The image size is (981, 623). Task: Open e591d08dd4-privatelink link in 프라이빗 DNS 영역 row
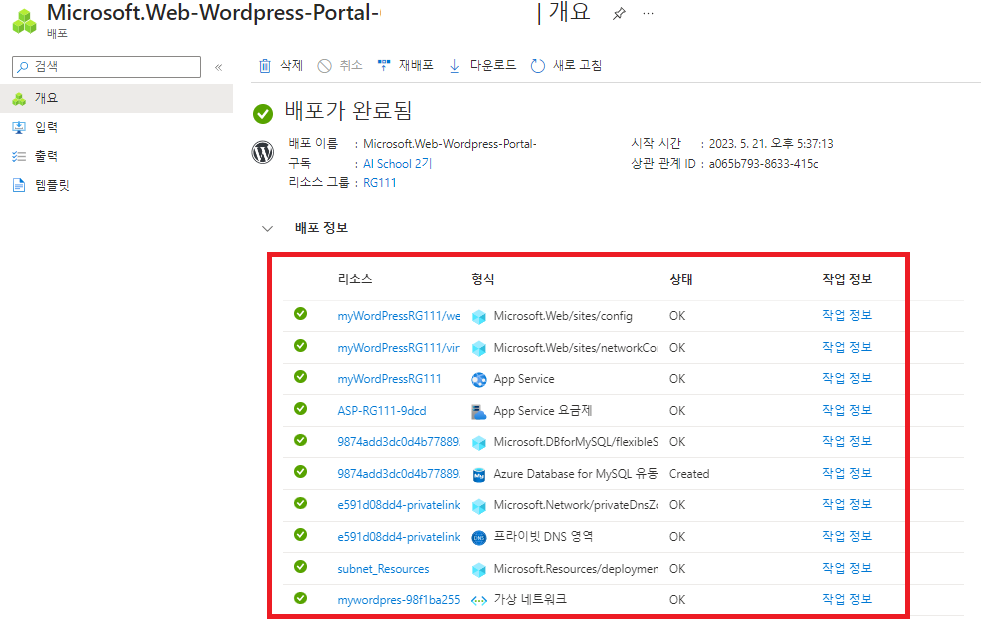[x=399, y=537]
